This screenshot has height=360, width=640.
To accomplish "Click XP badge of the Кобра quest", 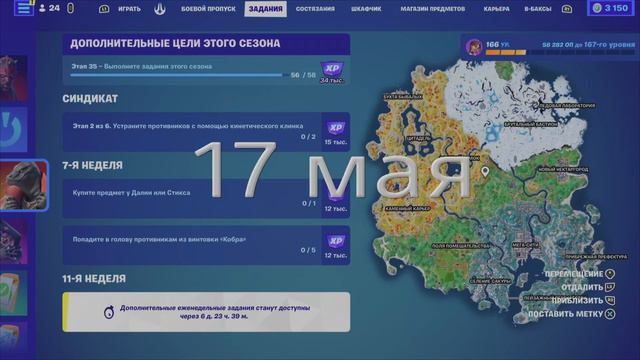I will pos(336,247).
